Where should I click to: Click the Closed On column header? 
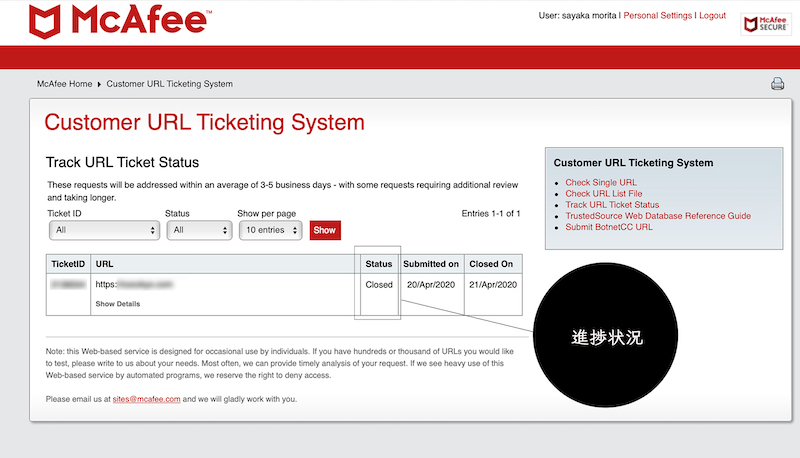pos(491,264)
